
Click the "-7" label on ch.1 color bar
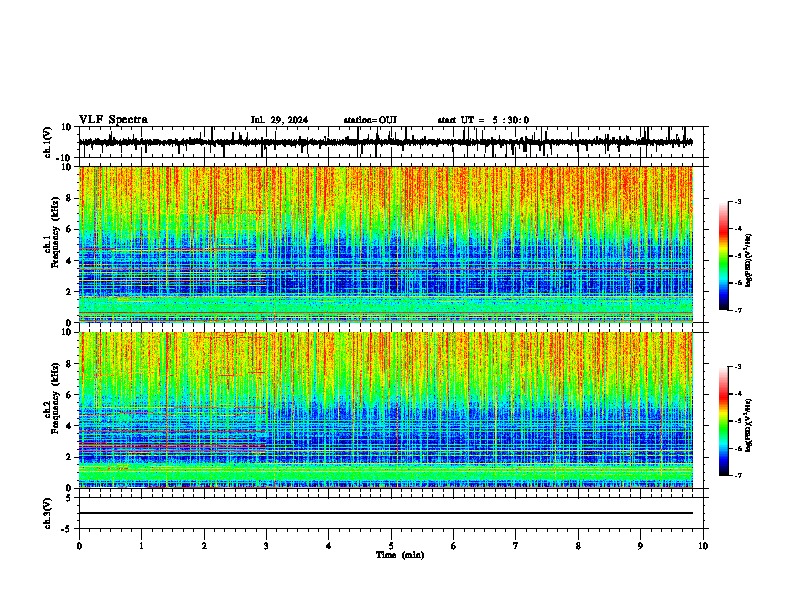(737, 310)
